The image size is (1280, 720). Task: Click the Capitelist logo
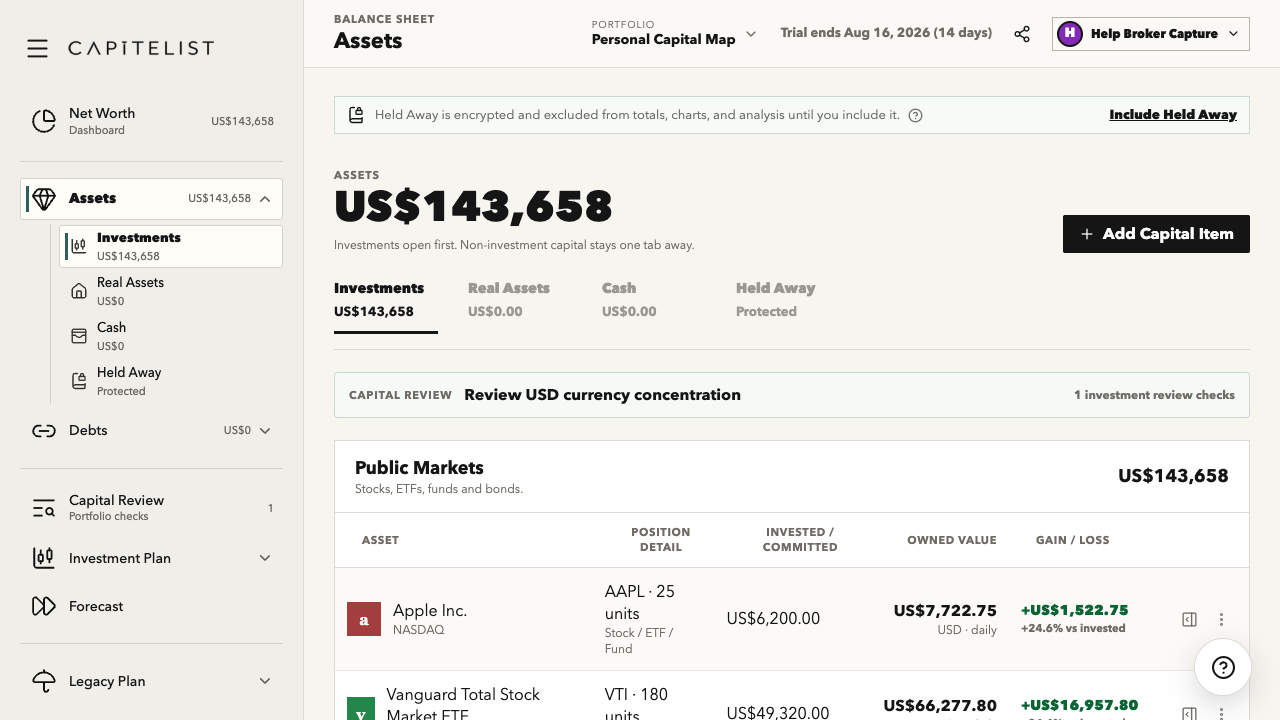pyautogui.click(x=141, y=48)
